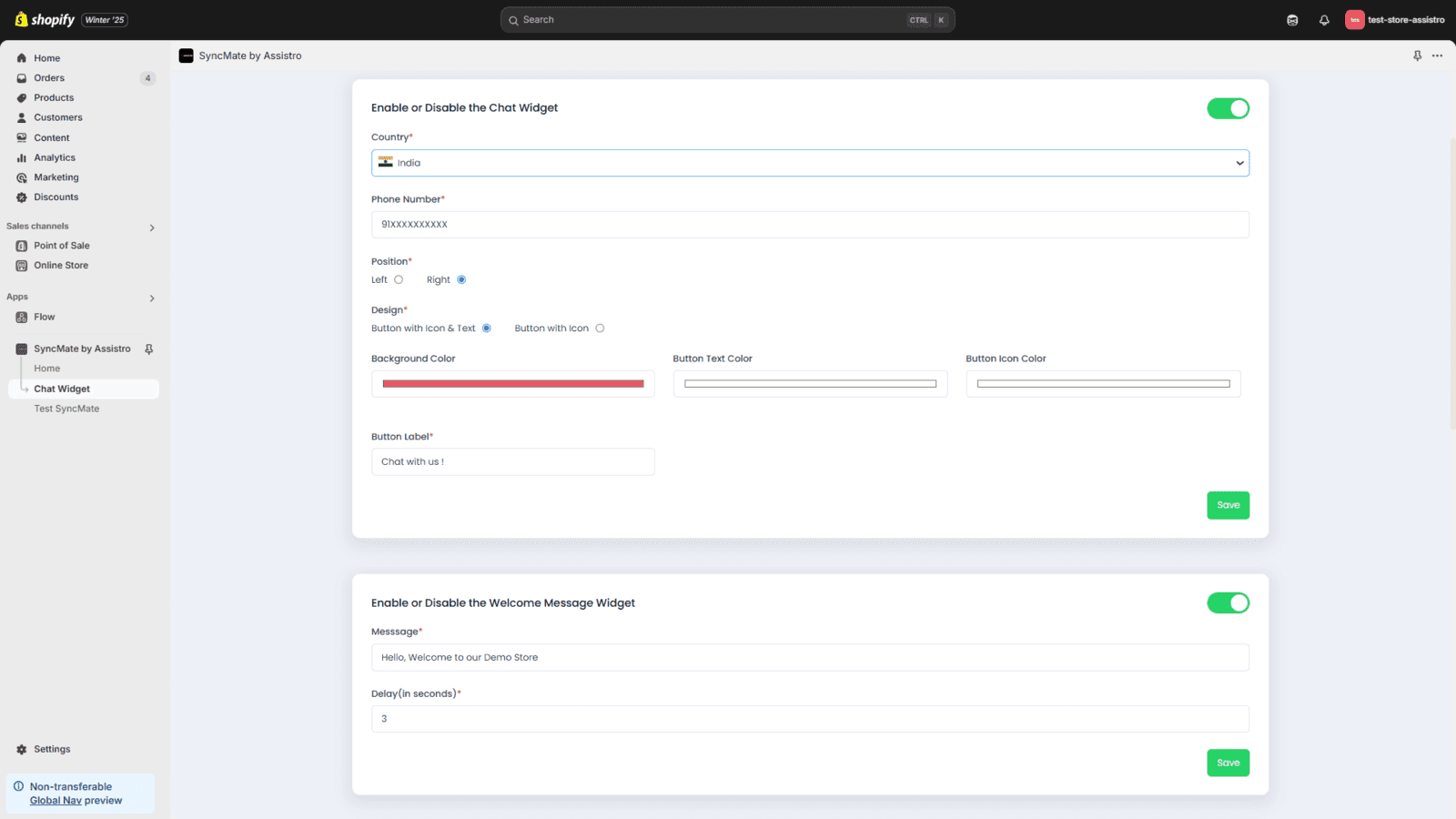The image size is (1456, 819).
Task: Open Test SyncMate sub-menu item
Action: 66,409
